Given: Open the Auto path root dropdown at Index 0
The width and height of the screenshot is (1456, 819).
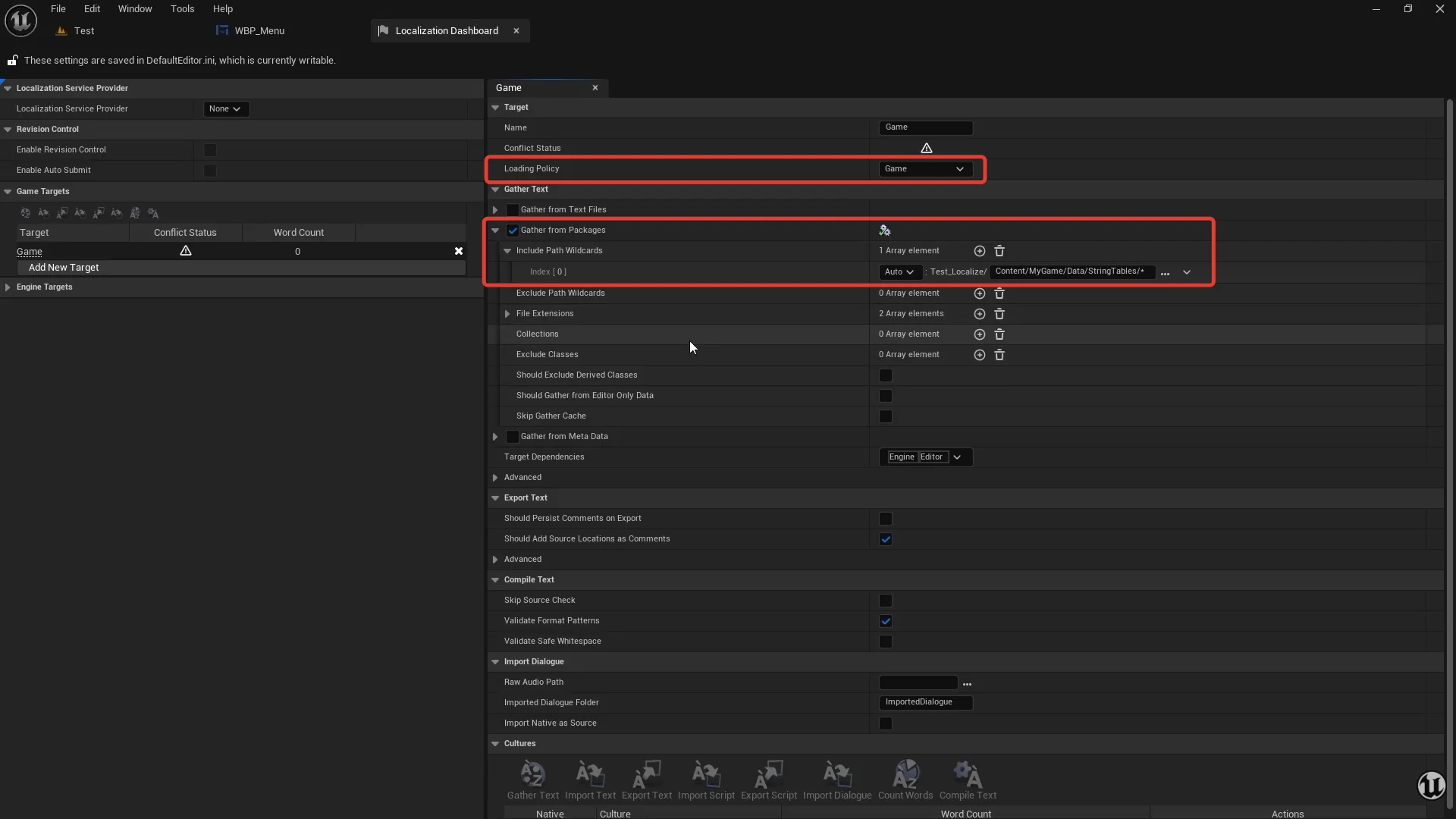Looking at the screenshot, I should coord(899,272).
